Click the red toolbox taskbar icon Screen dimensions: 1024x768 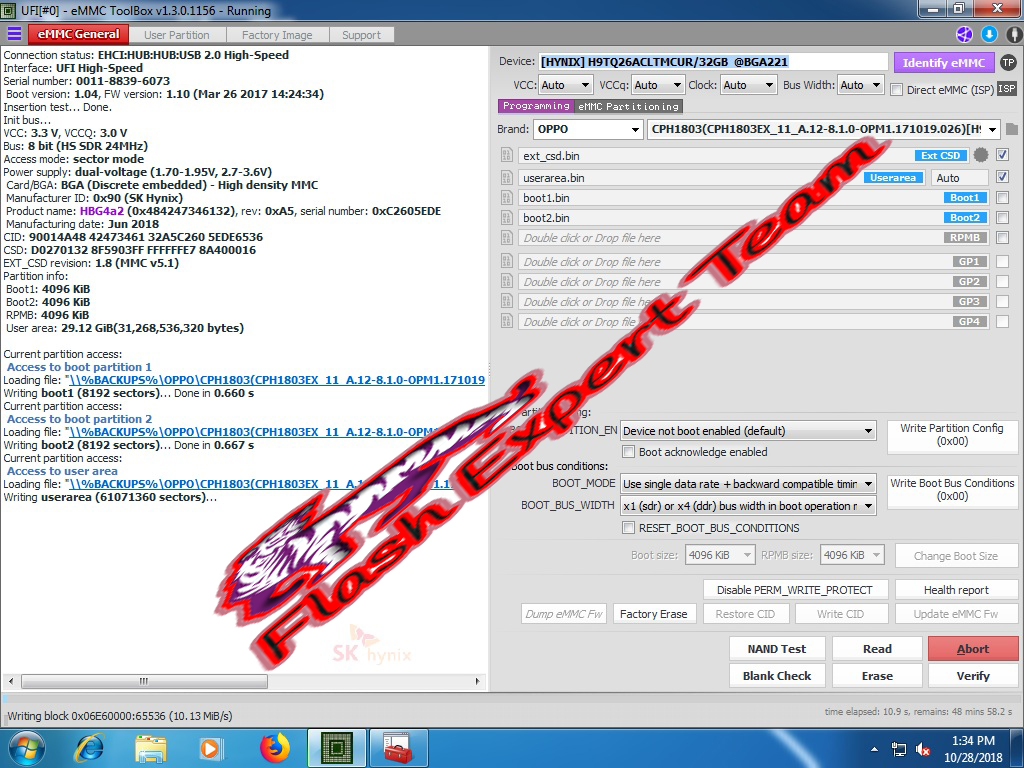click(398, 748)
